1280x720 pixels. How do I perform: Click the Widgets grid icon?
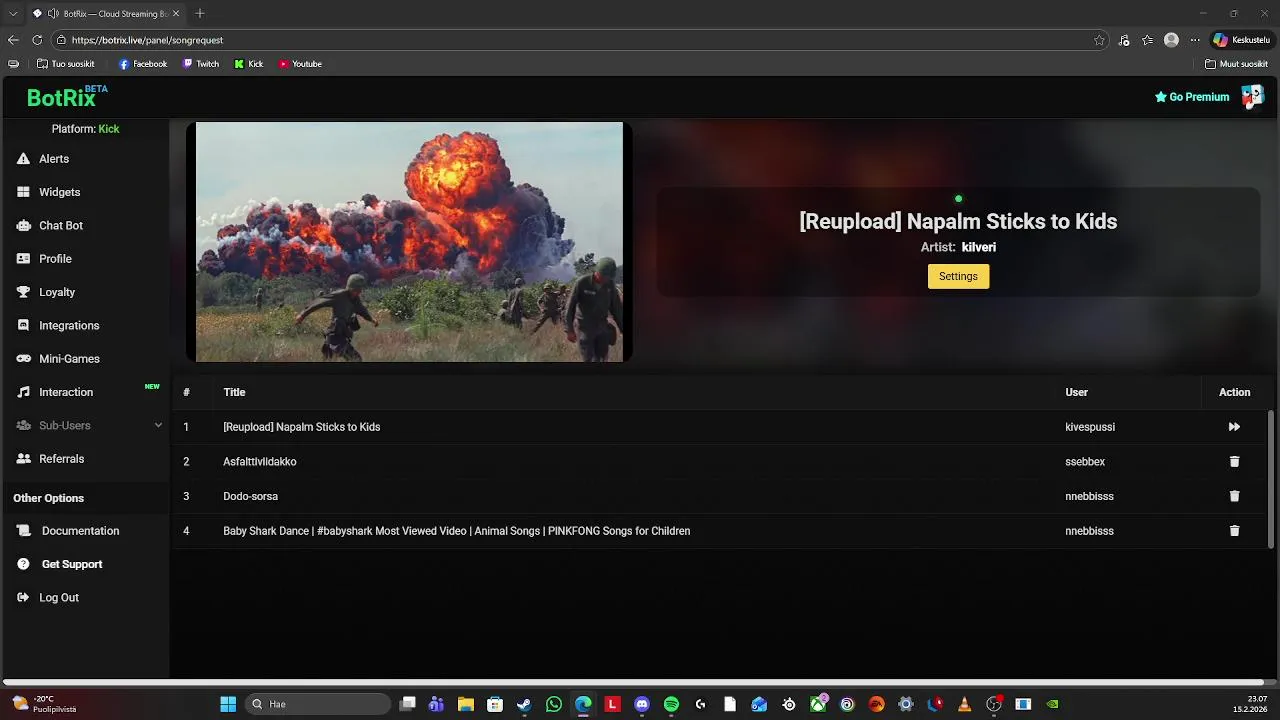(23, 192)
